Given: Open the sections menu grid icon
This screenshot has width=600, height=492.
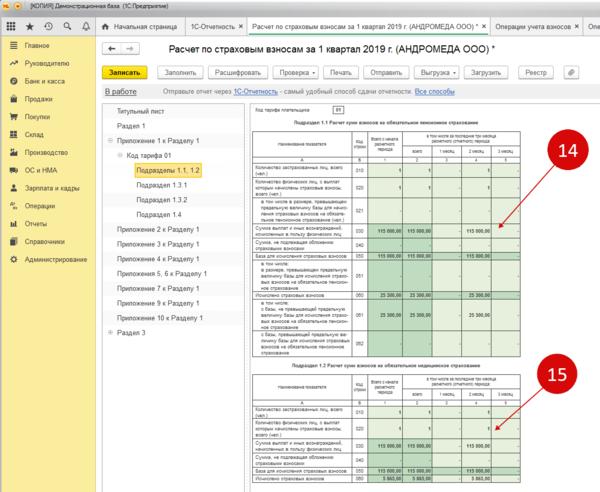Looking at the screenshot, I should click(11, 26).
